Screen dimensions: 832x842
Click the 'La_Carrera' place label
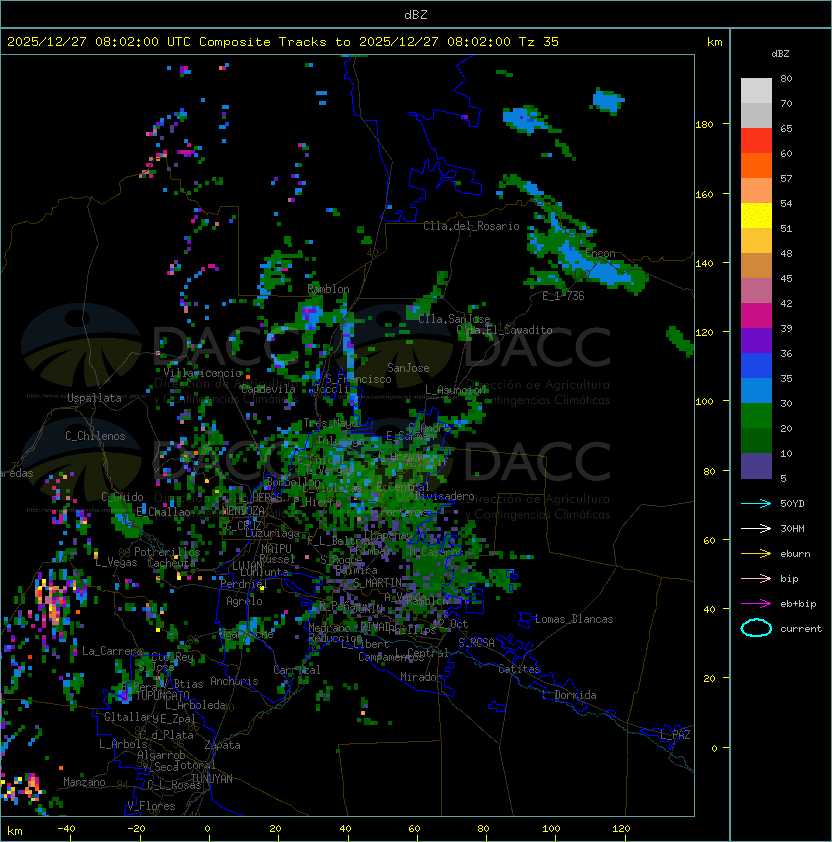click(x=112, y=651)
